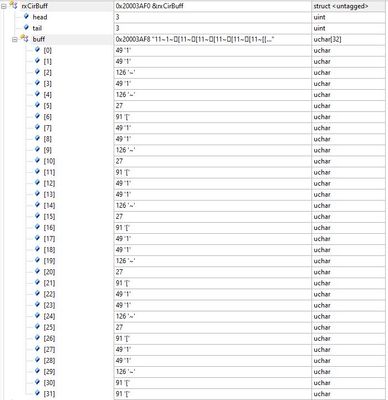388x400 pixels.
Task: Select array element label [21]
Action: tap(49, 283)
